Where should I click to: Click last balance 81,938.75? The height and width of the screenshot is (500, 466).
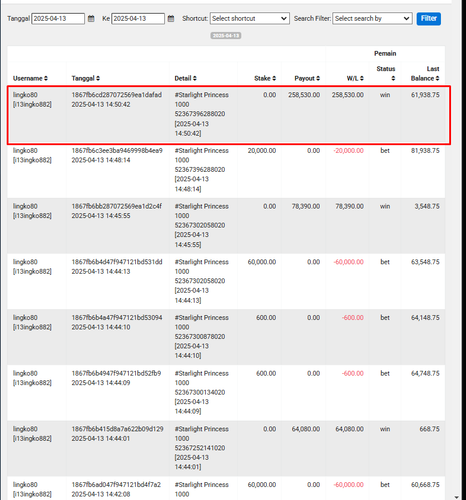pyautogui.click(x=425, y=151)
